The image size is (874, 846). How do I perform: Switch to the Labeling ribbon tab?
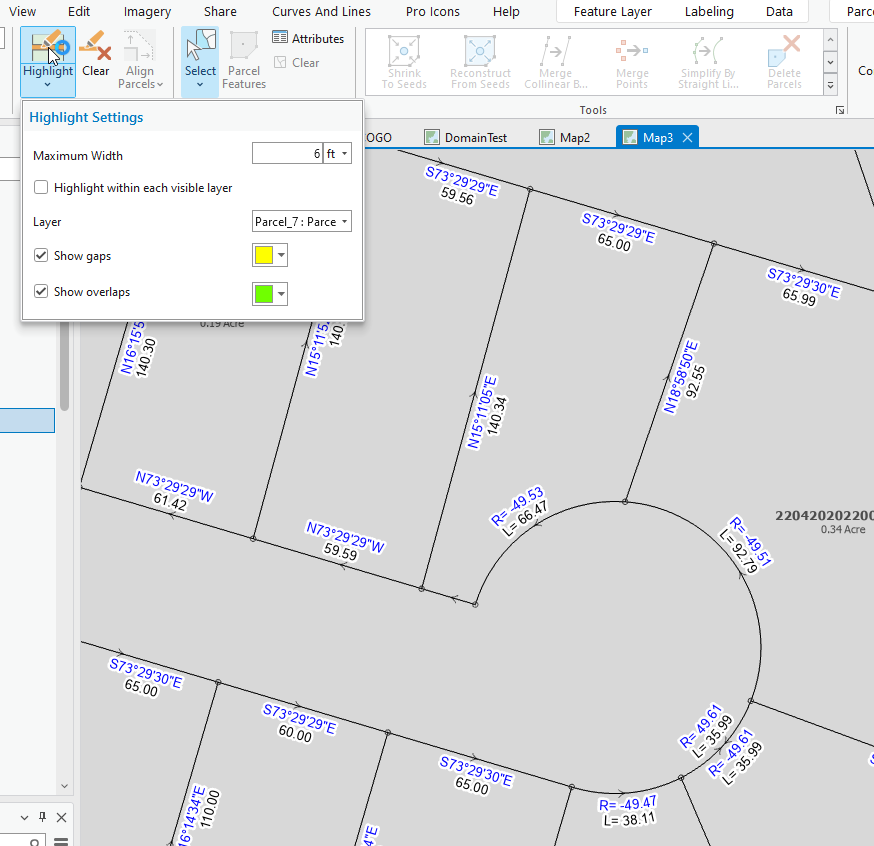709,11
